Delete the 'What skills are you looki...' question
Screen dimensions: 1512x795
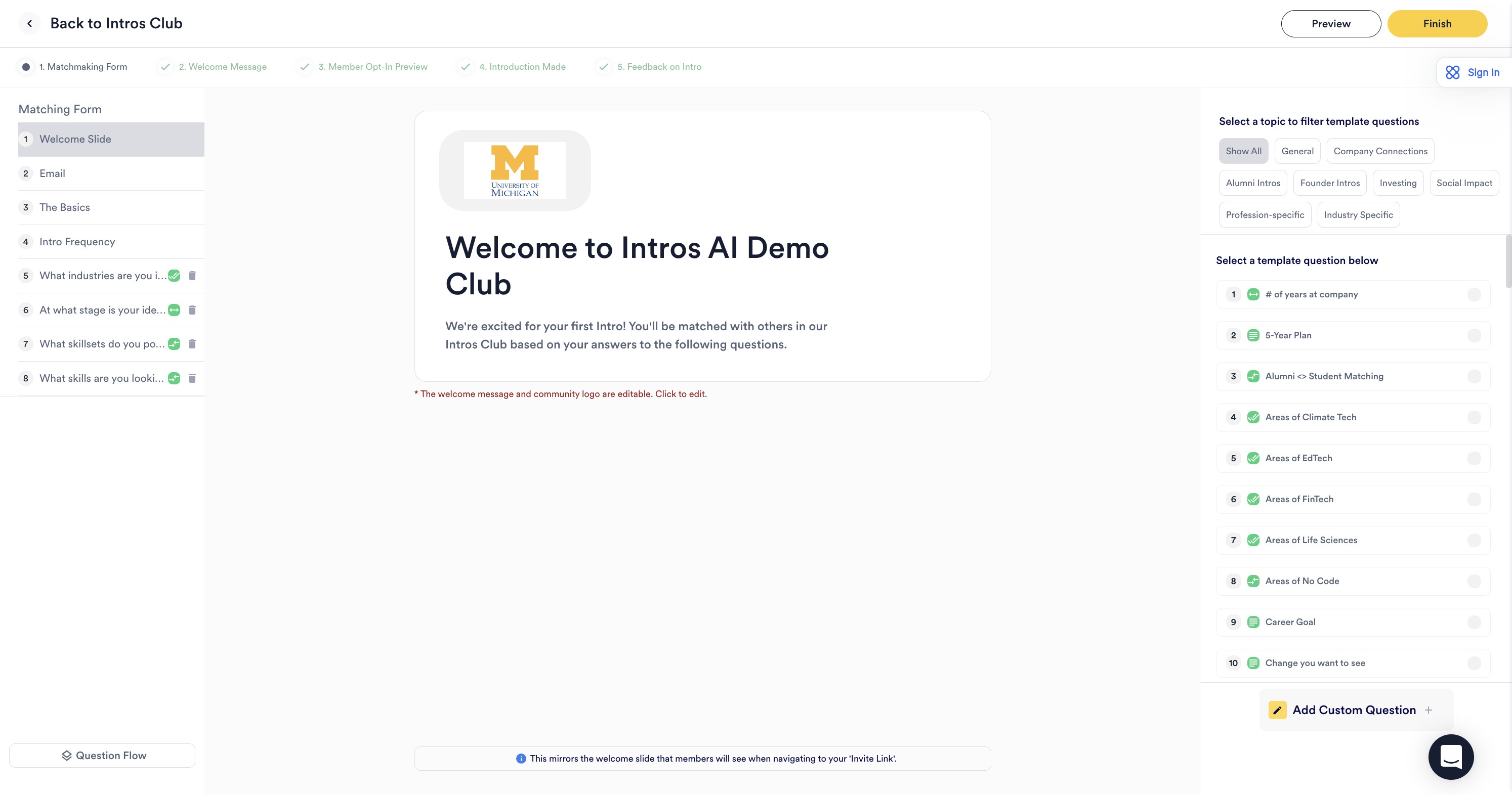192,378
